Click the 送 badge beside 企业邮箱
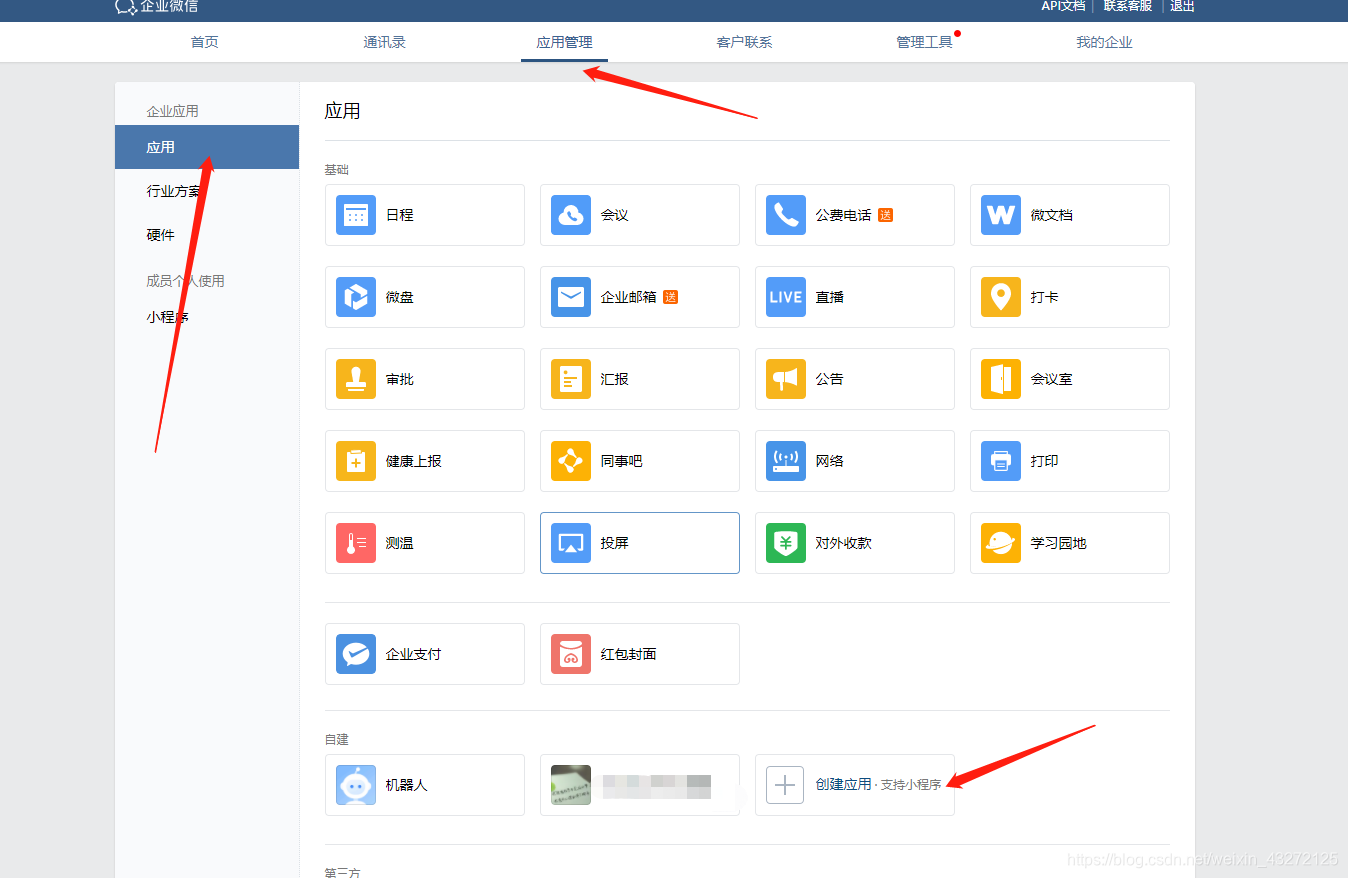 [670, 297]
